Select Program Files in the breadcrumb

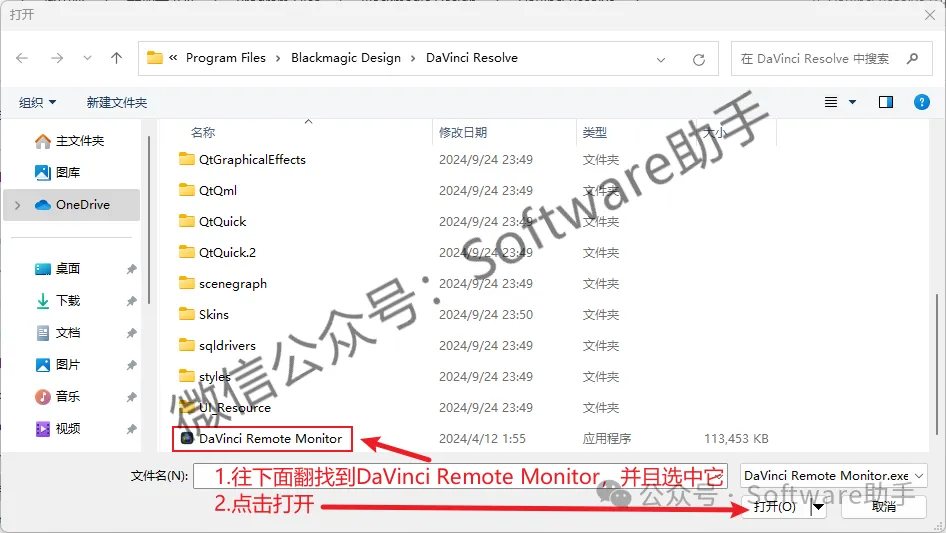point(226,58)
